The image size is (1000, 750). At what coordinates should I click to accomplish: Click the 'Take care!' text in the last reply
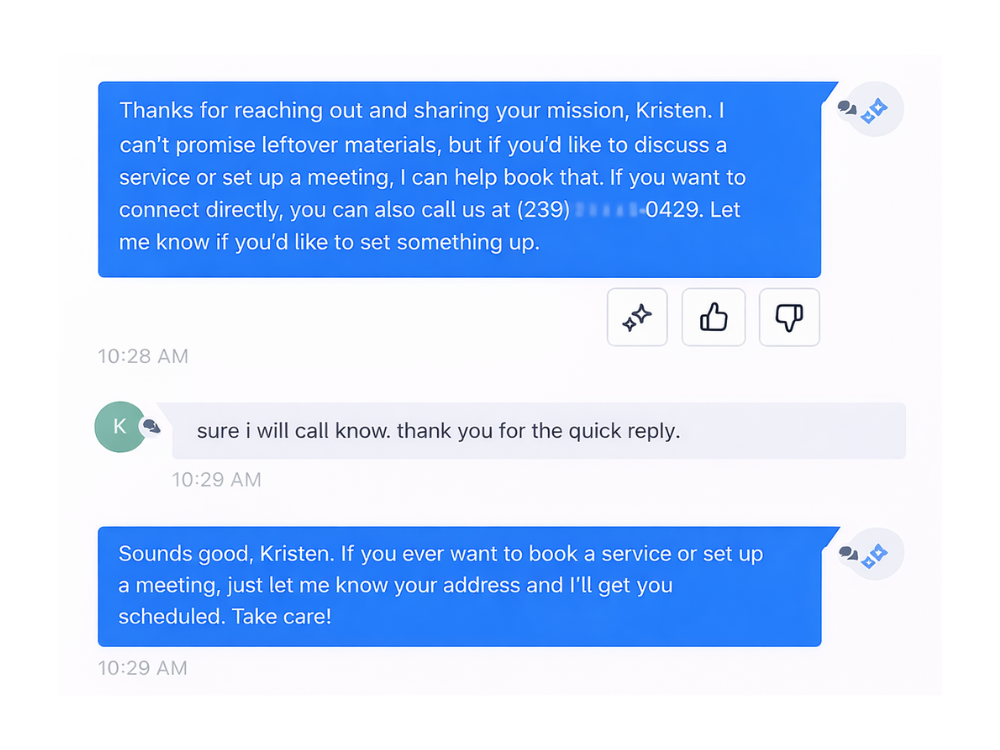(x=281, y=617)
